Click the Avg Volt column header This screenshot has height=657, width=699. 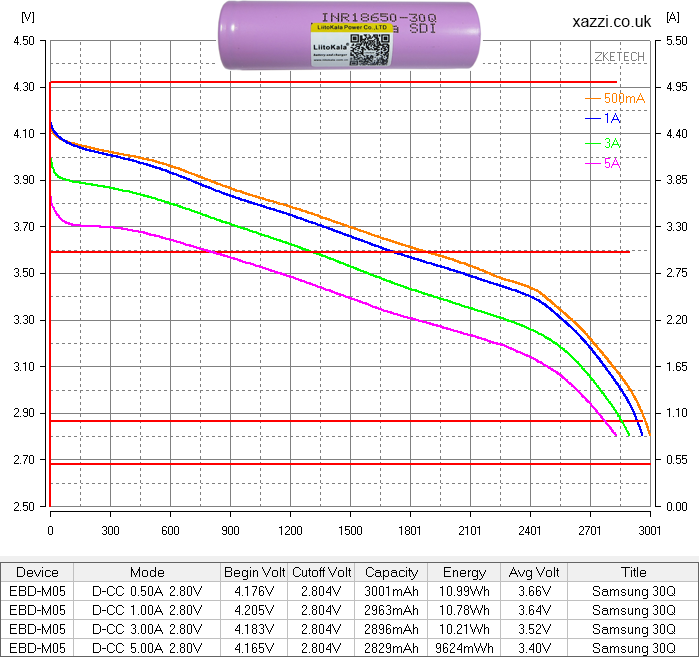(x=534, y=572)
